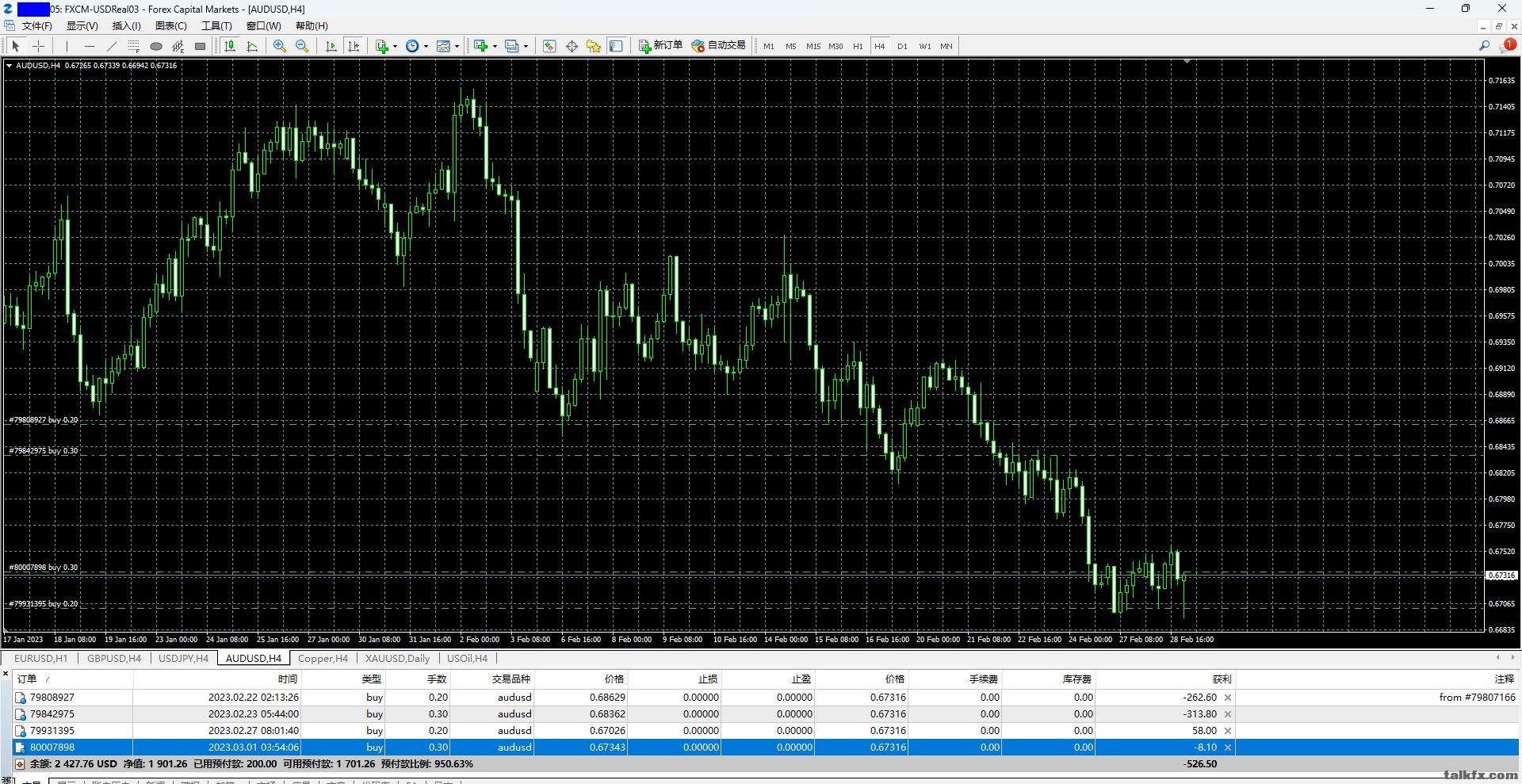Screen dimensions: 1522x784
Task: Toggle the Terminal panel
Action: [616, 46]
